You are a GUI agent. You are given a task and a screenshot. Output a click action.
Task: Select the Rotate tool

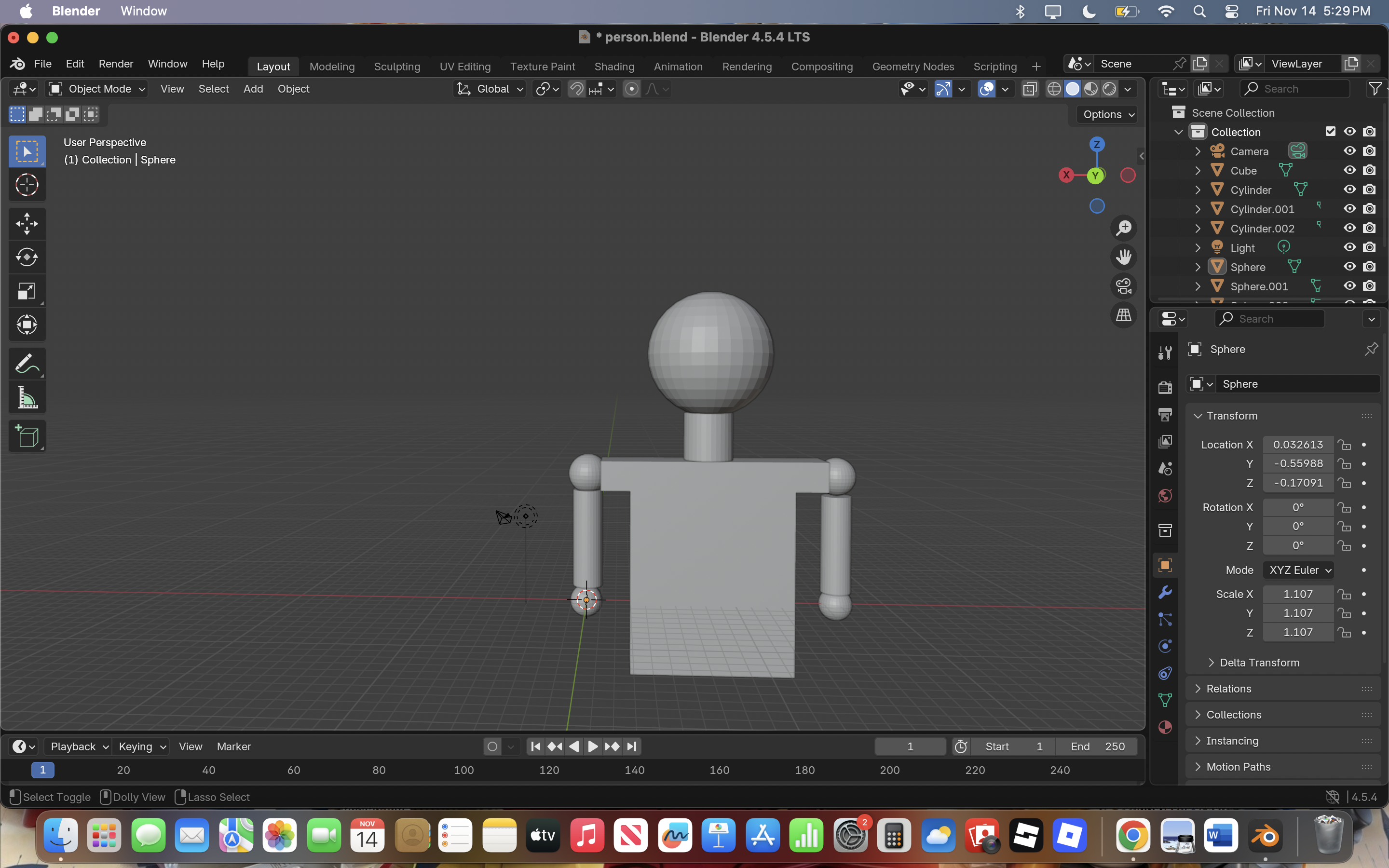27,257
